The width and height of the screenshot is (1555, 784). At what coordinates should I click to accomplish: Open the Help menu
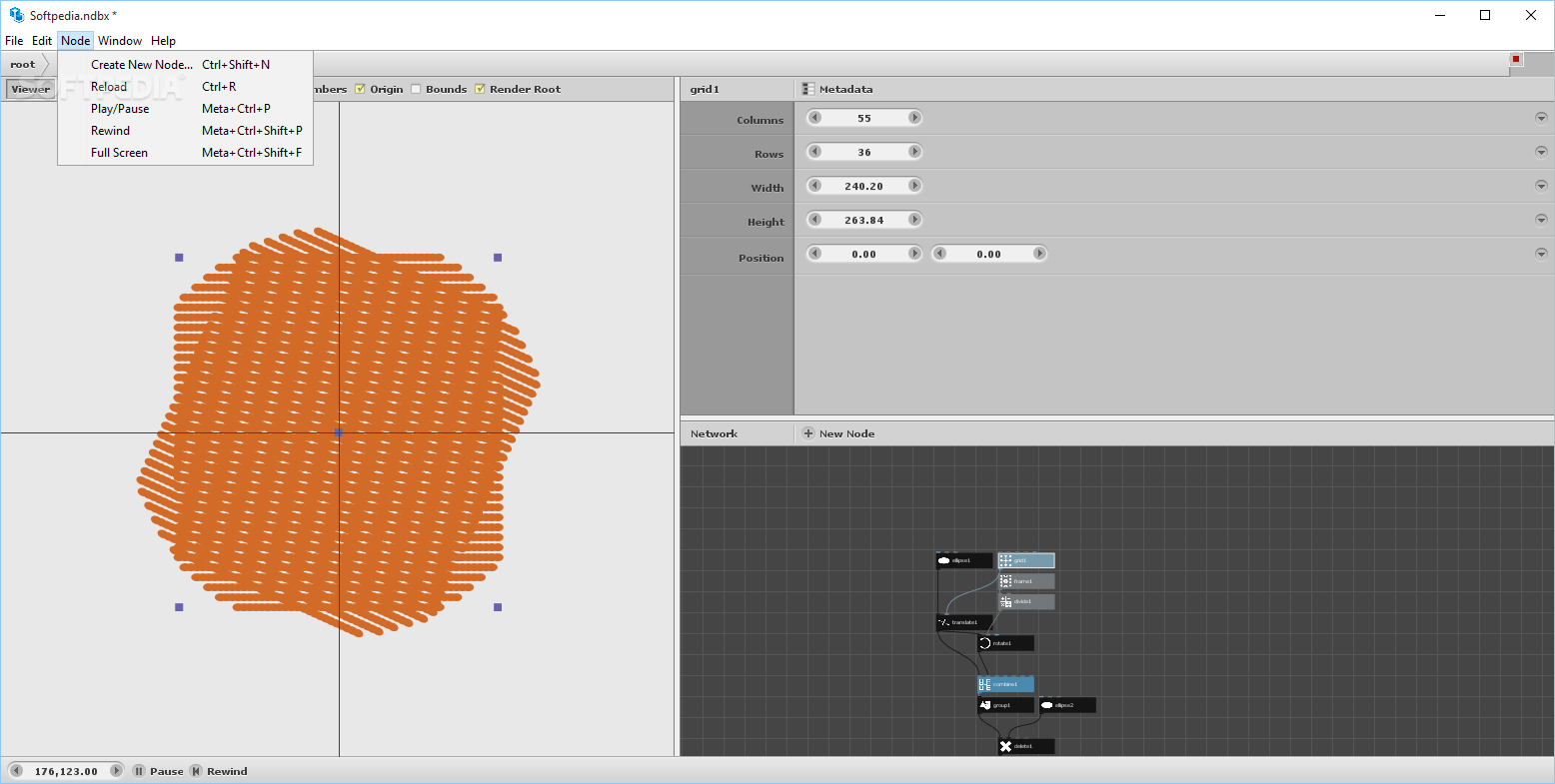pyautogui.click(x=164, y=41)
